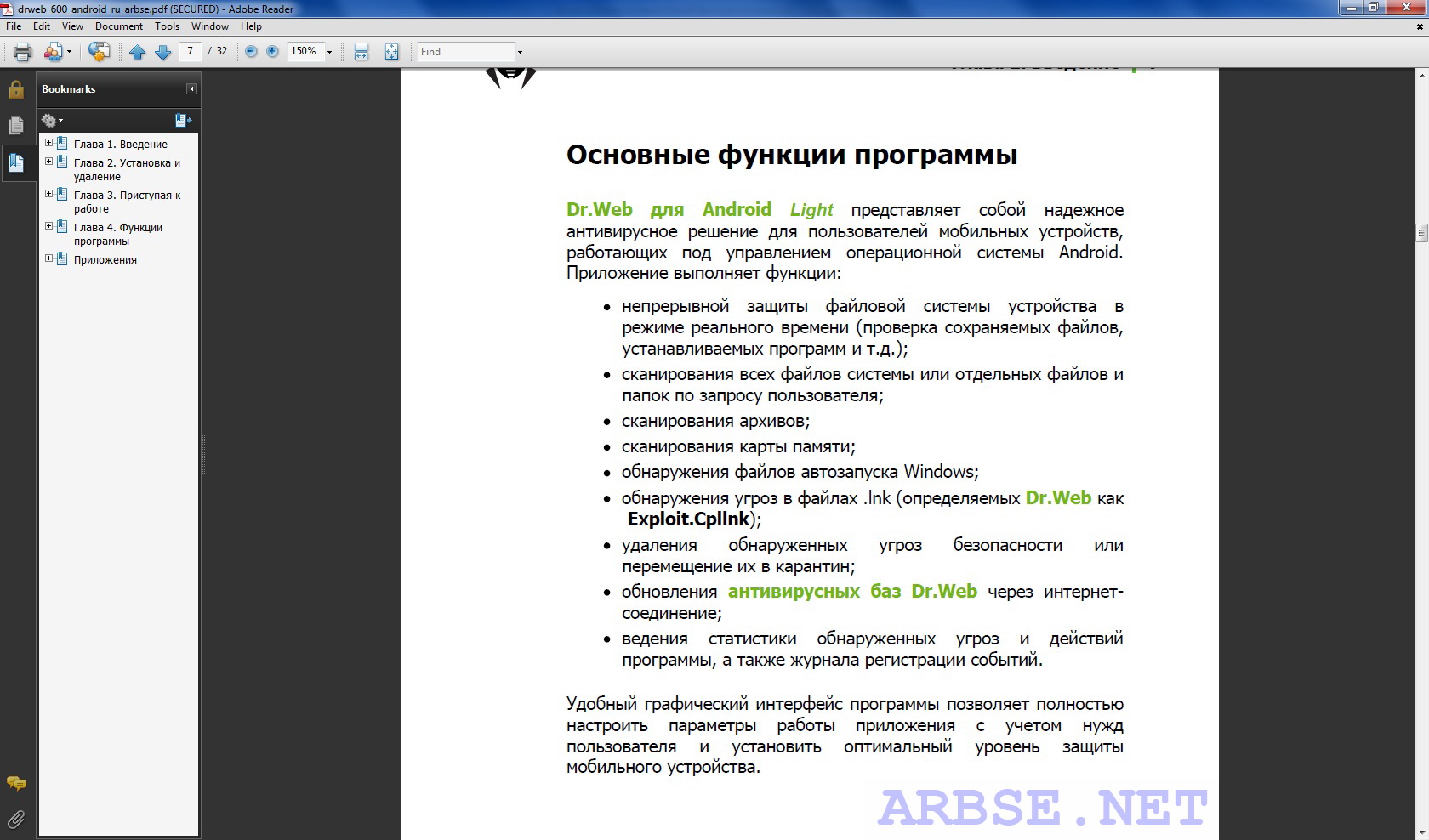Screen dimensions: 1429x840
Task: Open the Window menu
Action: pyautogui.click(x=210, y=26)
